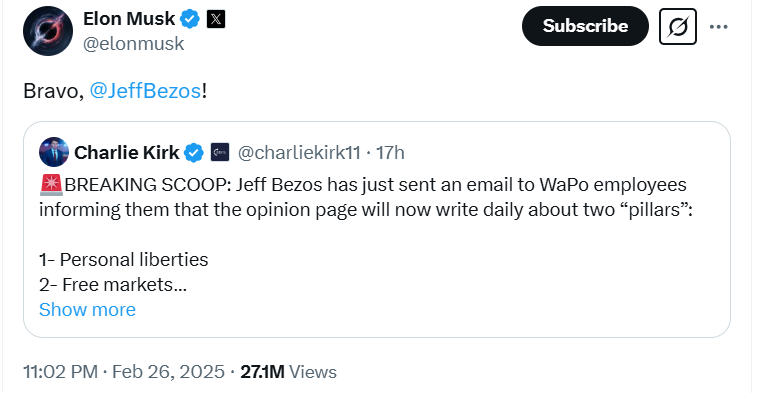Click the red siren emoji in quoted post
Image resolution: width=776 pixels, height=393 pixels.
51,185
